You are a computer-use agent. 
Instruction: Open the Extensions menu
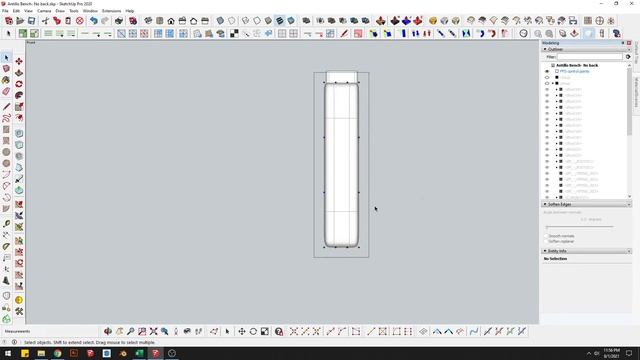[111, 11]
